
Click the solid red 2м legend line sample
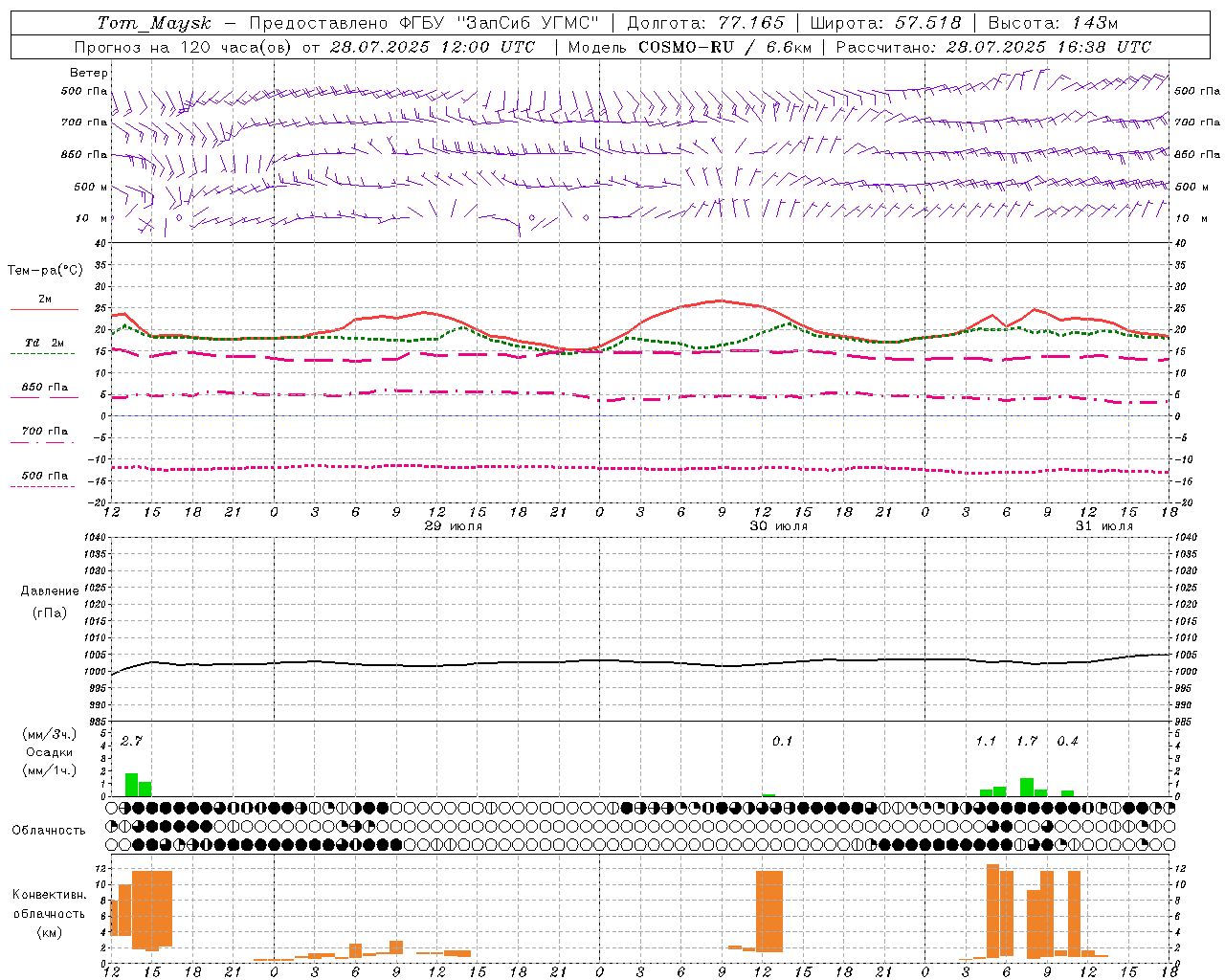44,310
